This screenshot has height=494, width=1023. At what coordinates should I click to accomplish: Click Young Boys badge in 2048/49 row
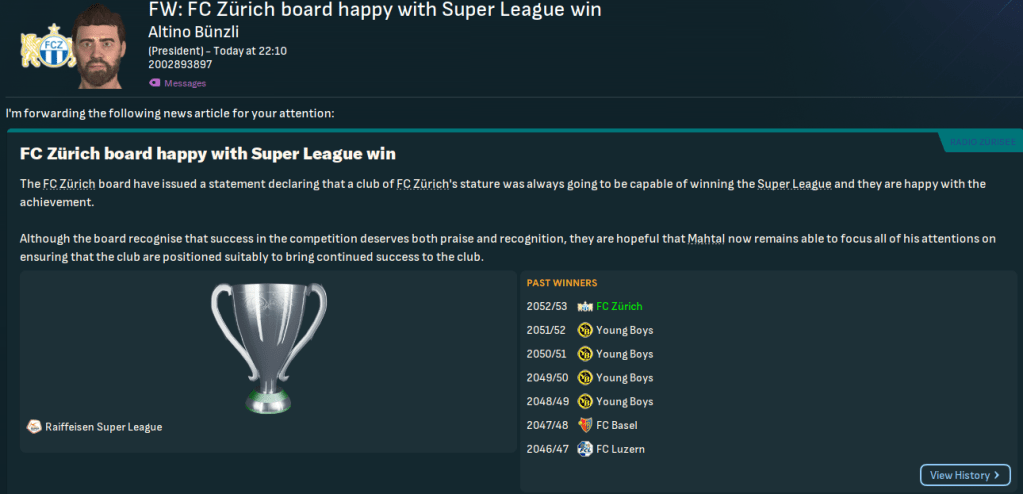point(585,402)
